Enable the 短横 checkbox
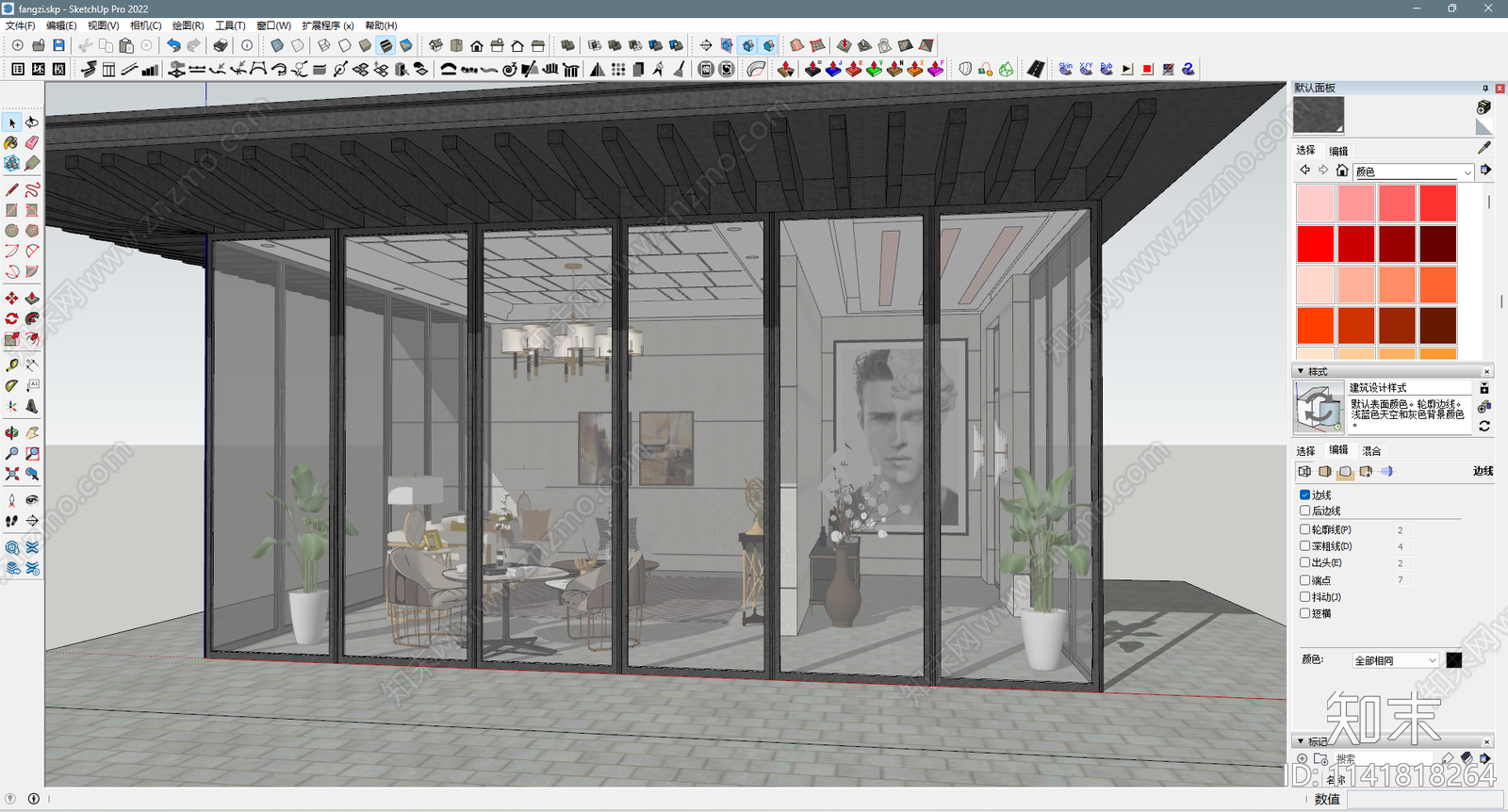The height and width of the screenshot is (812, 1508). 1305,613
